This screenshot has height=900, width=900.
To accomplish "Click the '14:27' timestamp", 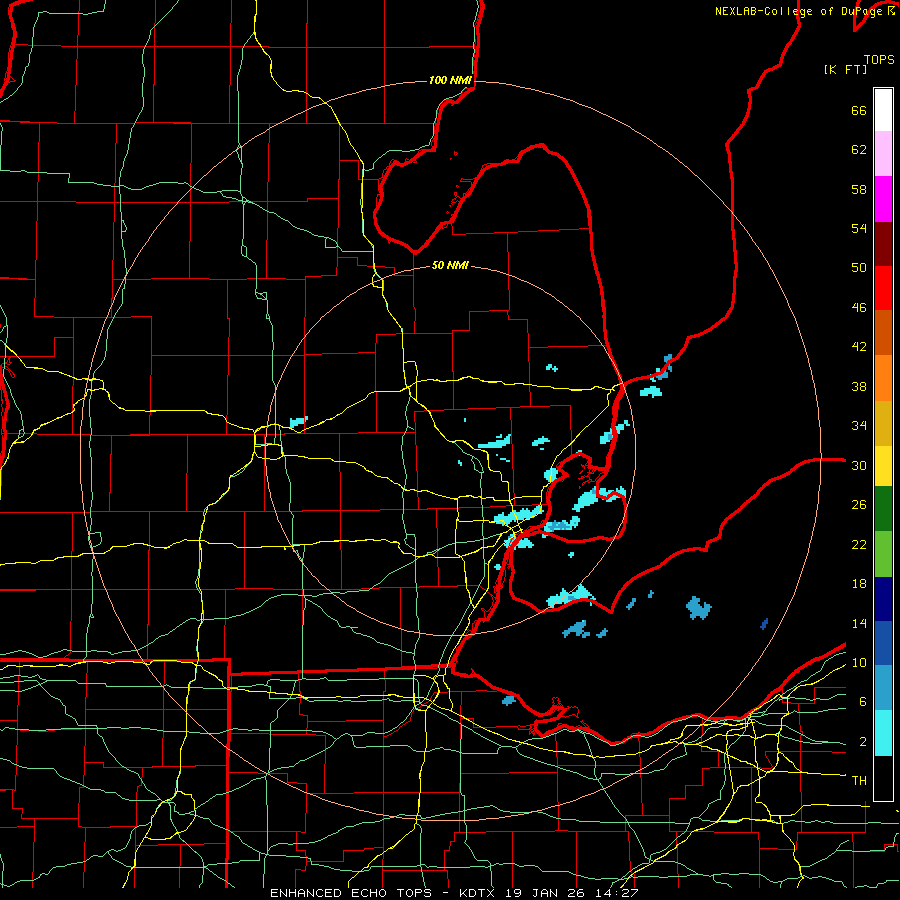I will (x=617, y=893).
